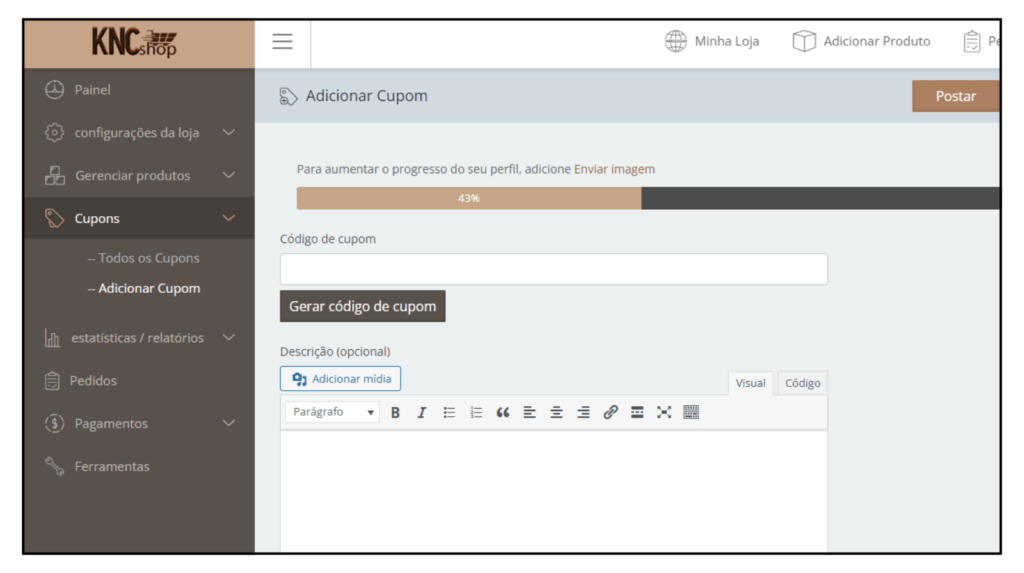The height and width of the screenshot is (573, 1024).
Task: Show the toolbar toggle keyboard icon
Action: (x=691, y=412)
